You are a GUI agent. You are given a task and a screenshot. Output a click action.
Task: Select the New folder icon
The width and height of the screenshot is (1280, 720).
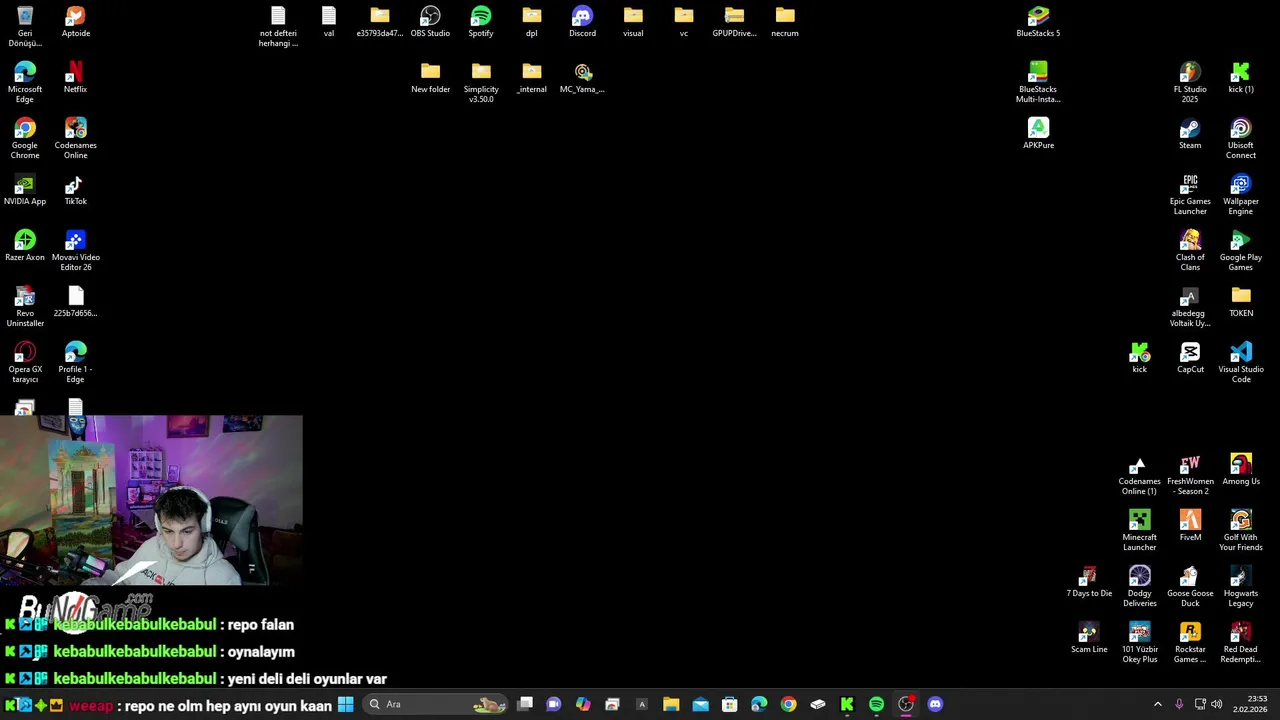(430, 78)
